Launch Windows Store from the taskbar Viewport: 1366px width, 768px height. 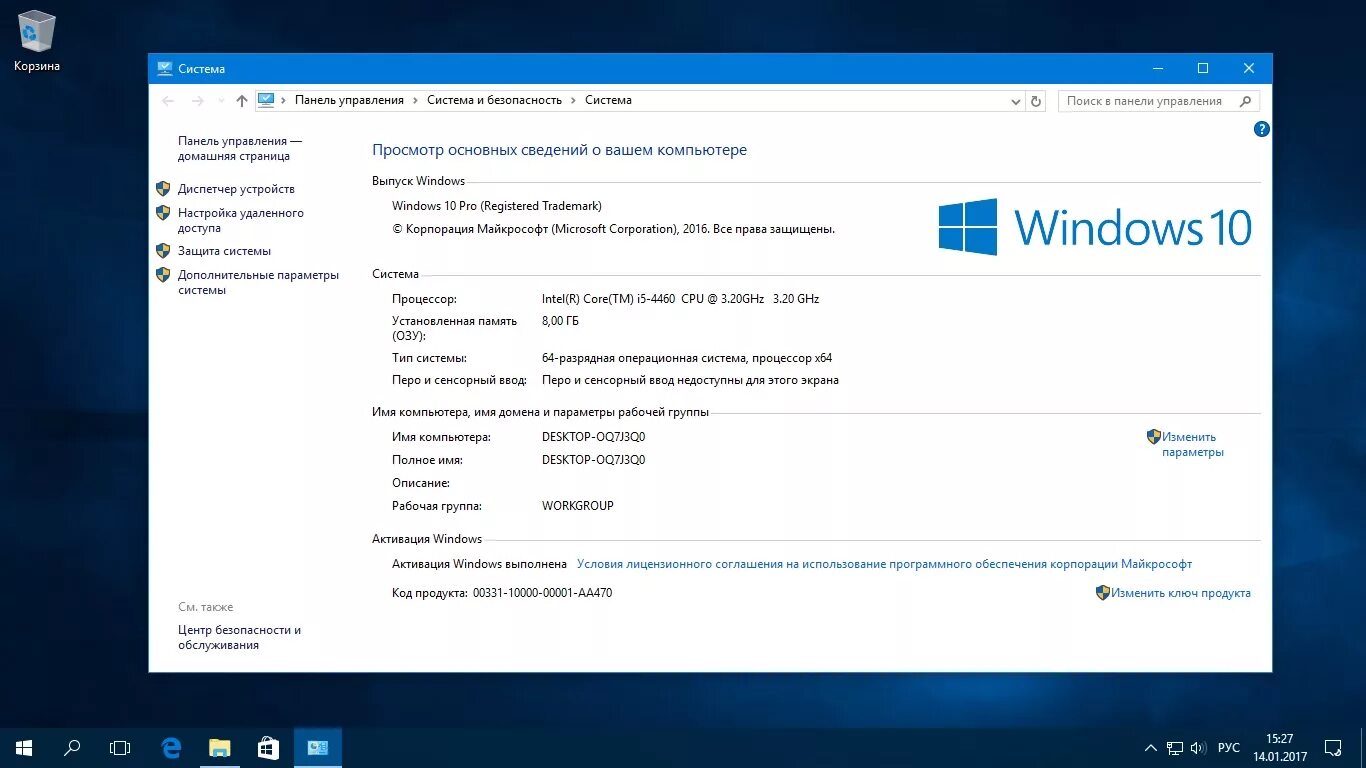click(268, 747)
